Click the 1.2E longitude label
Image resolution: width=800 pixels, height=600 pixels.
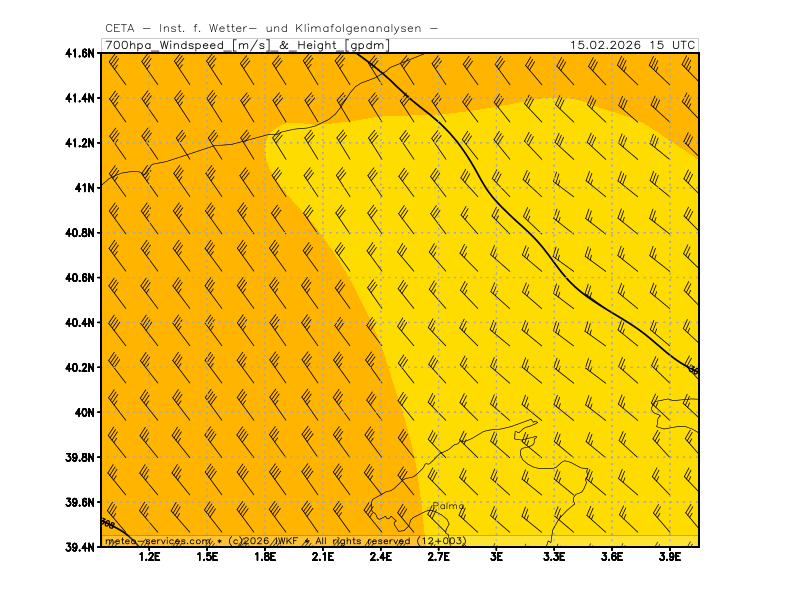pyautogui.click(x=150, y=557)
